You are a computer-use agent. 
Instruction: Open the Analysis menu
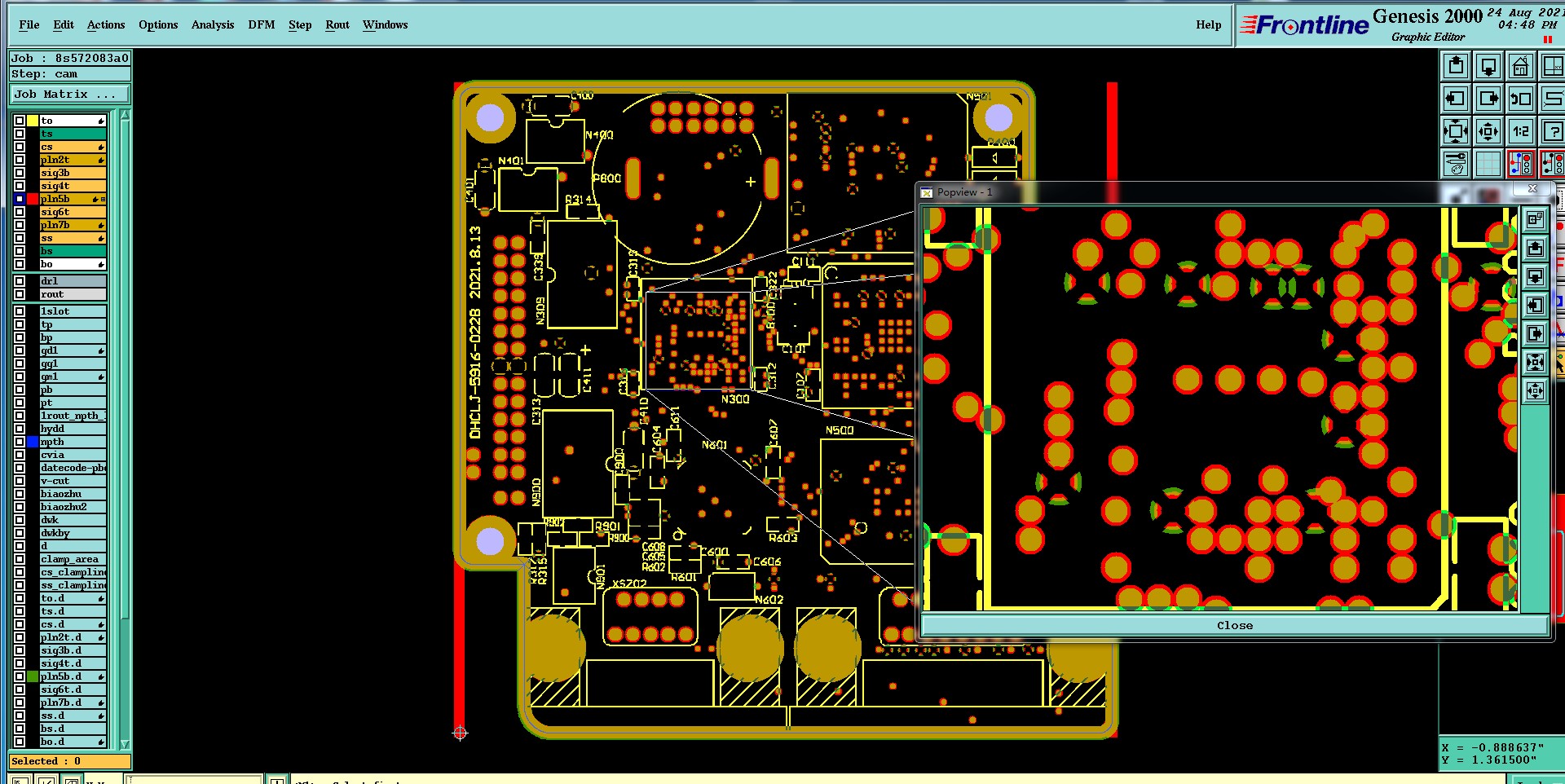(x=213, y=24)
